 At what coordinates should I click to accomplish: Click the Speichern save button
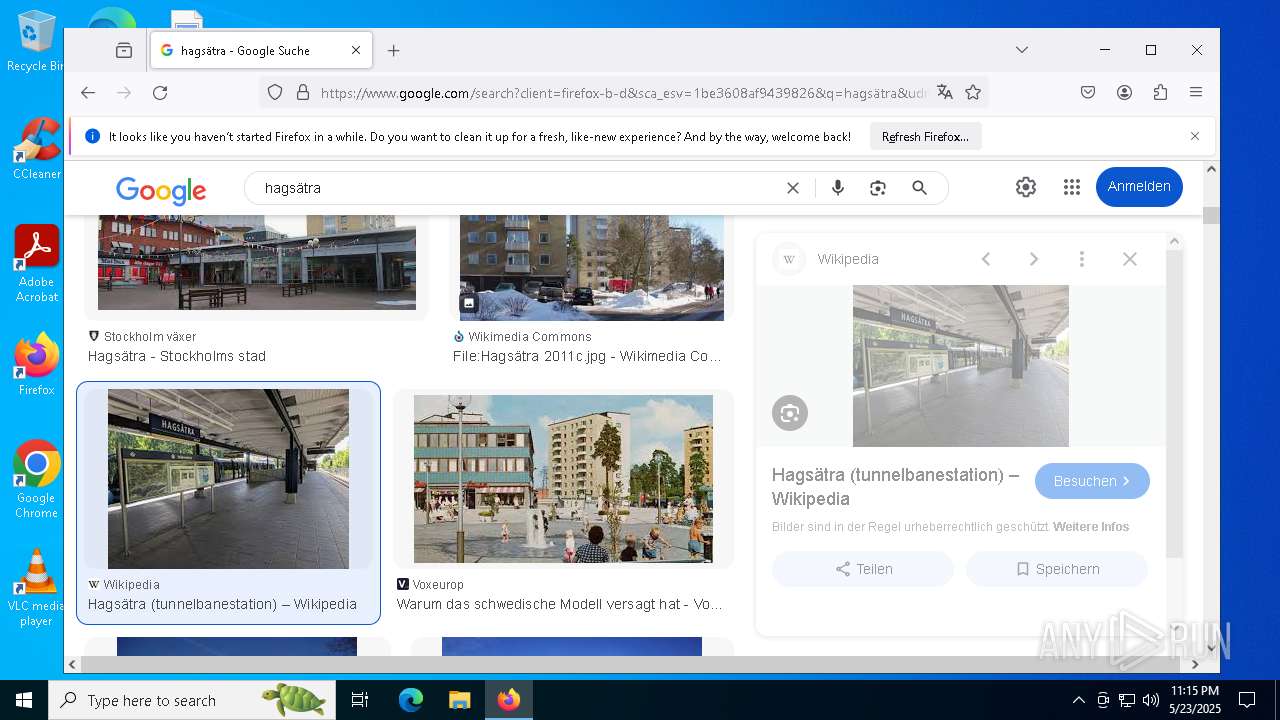tap(1057, 569)
